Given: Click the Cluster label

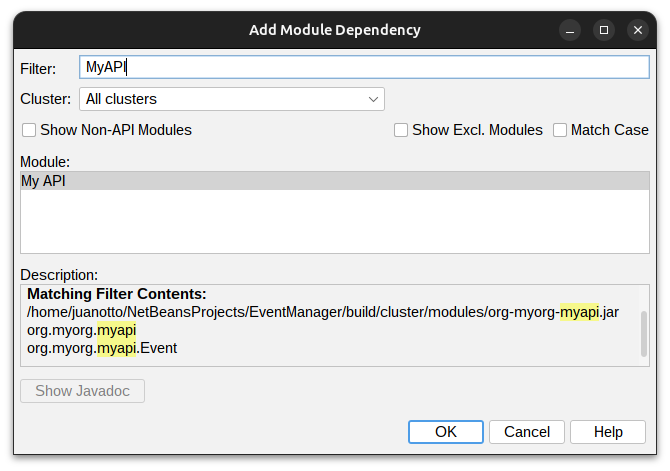Looking at the screenshot, I should click(45, 99).
